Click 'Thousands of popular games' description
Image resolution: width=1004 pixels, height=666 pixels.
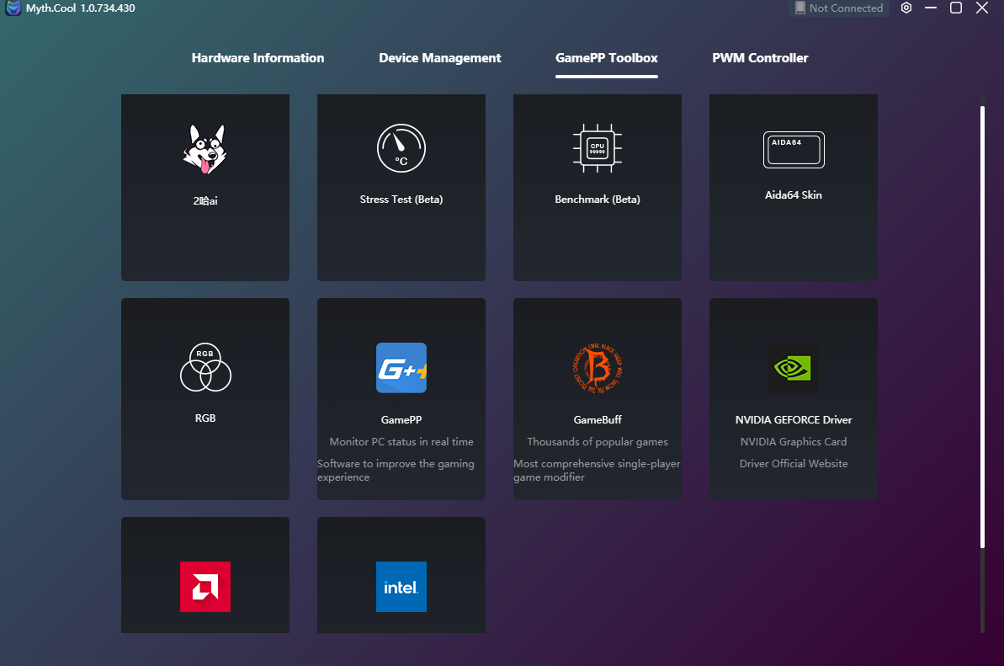click(597, 441)
